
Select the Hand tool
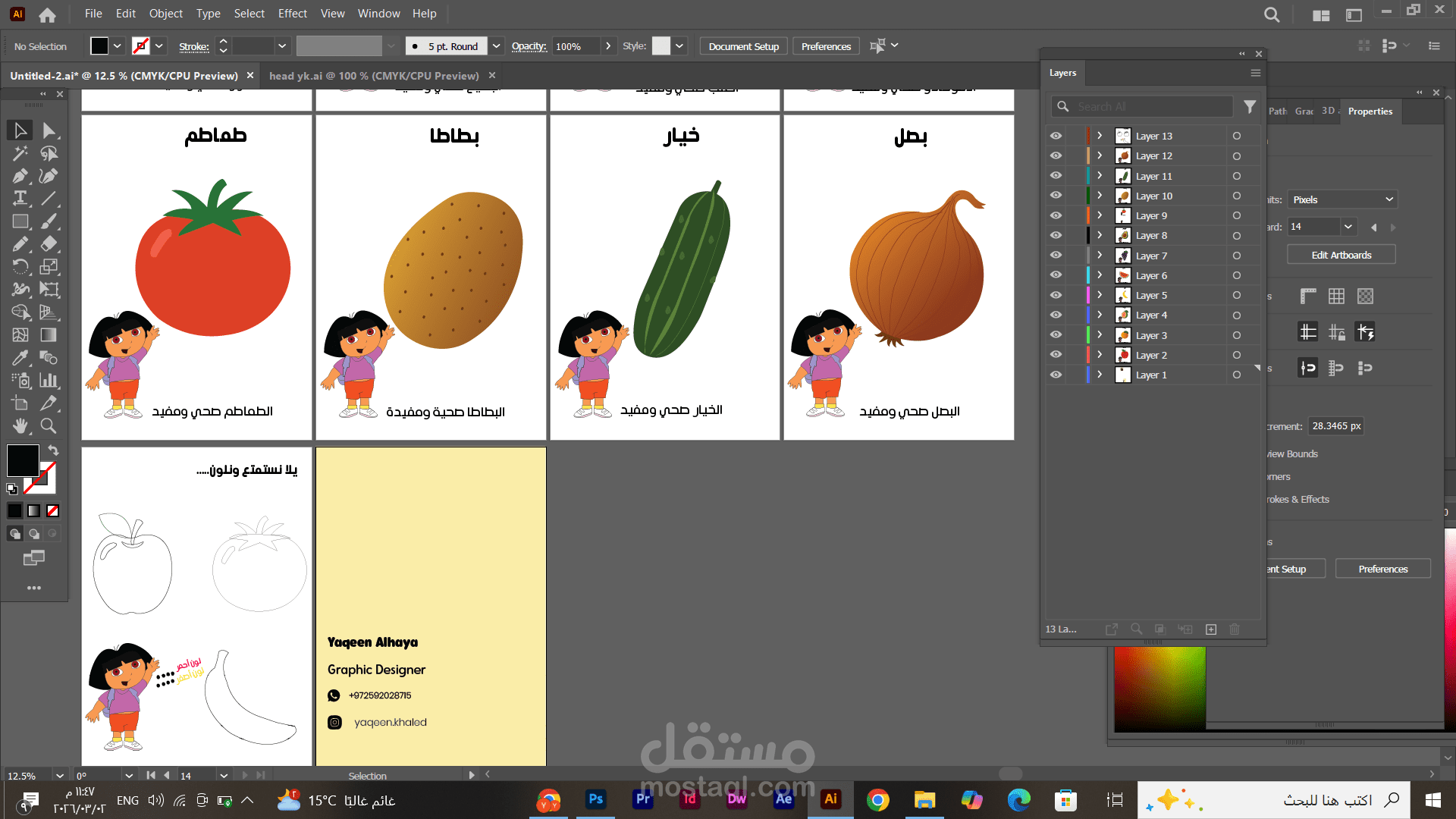(20, 426)
